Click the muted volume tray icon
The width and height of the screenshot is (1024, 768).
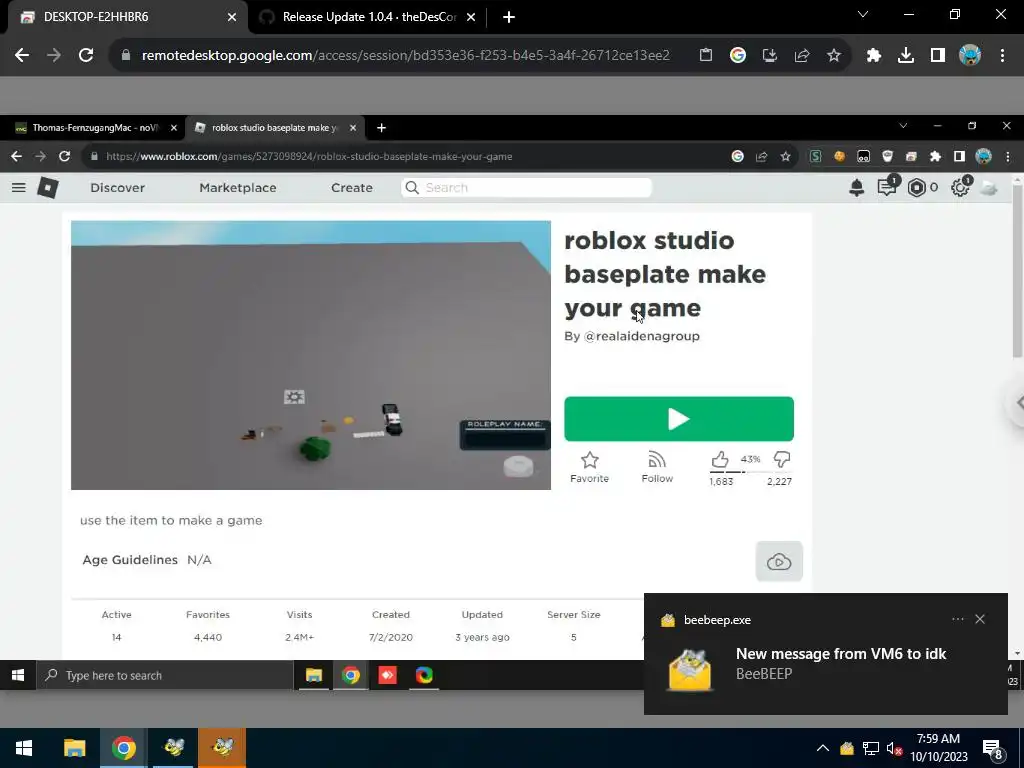tap(894, 748)
